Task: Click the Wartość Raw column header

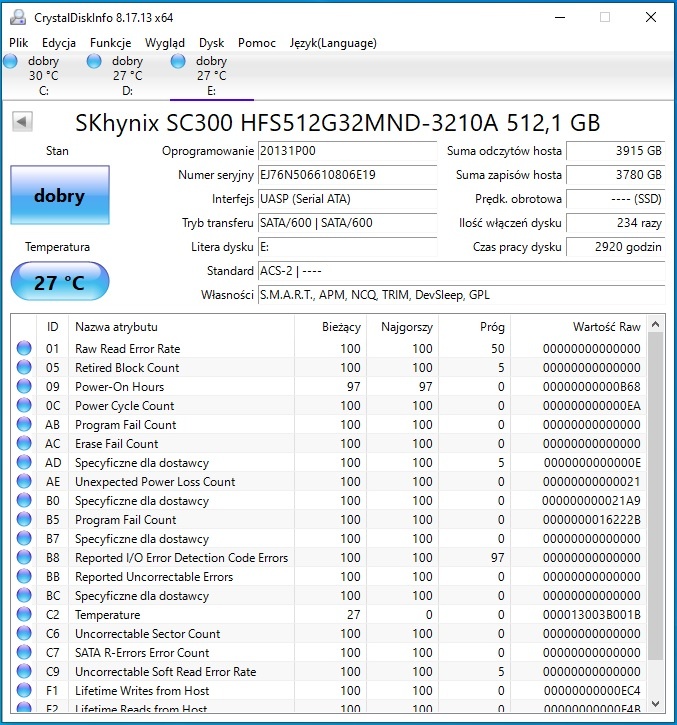Action: pos(578,327)
